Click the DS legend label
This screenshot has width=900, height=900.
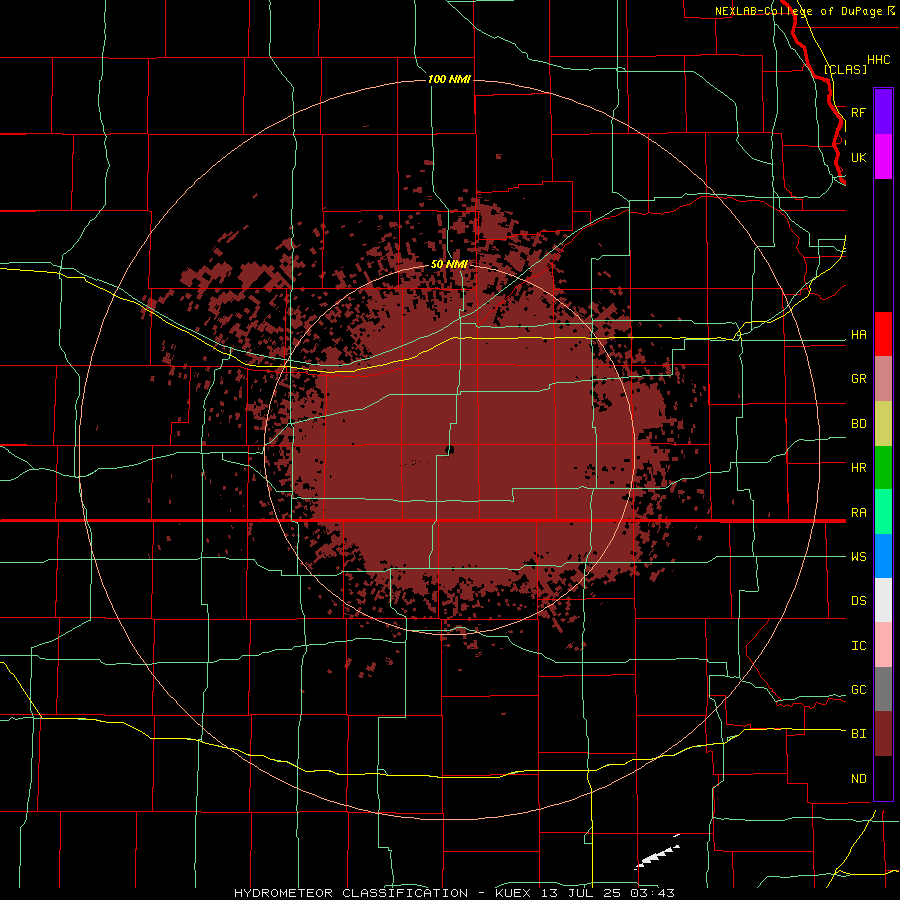point(859,601)
